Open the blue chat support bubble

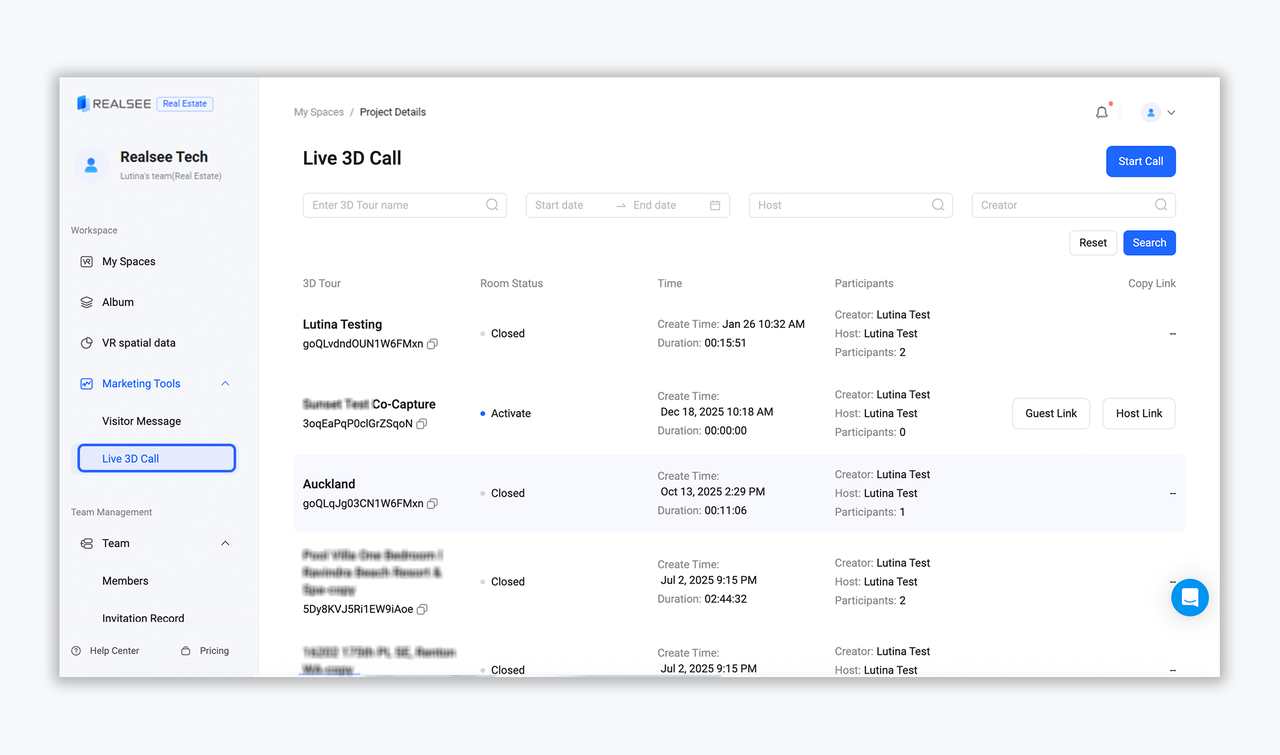tap(1189, 598)
